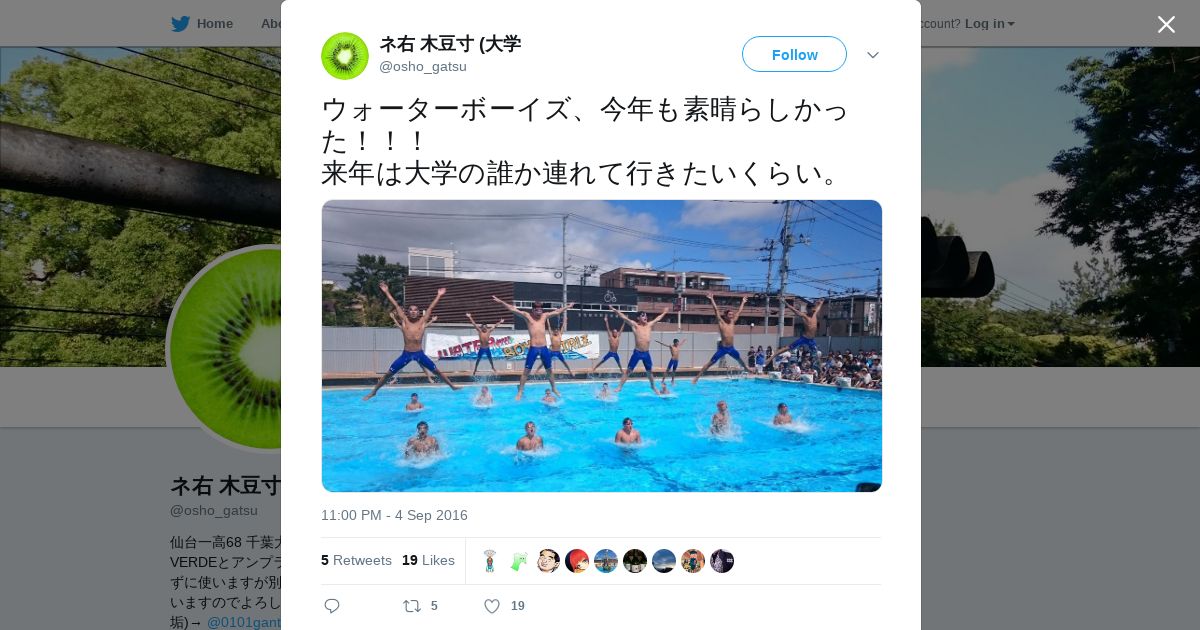This screenshot has height=630, width=1200.
Task: Open the Log in dropdown
Action: (989, 24)
